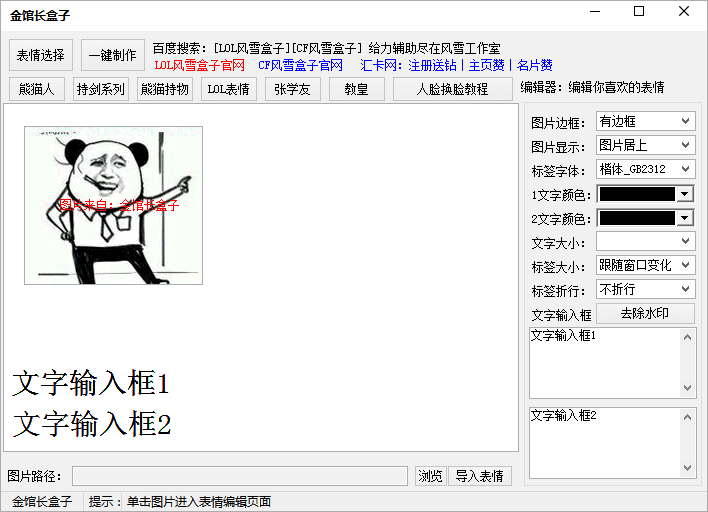708x512 pixels.
Task: Click down arrow of 文字输入框2 scrollbar
Action: click(688, 468)
